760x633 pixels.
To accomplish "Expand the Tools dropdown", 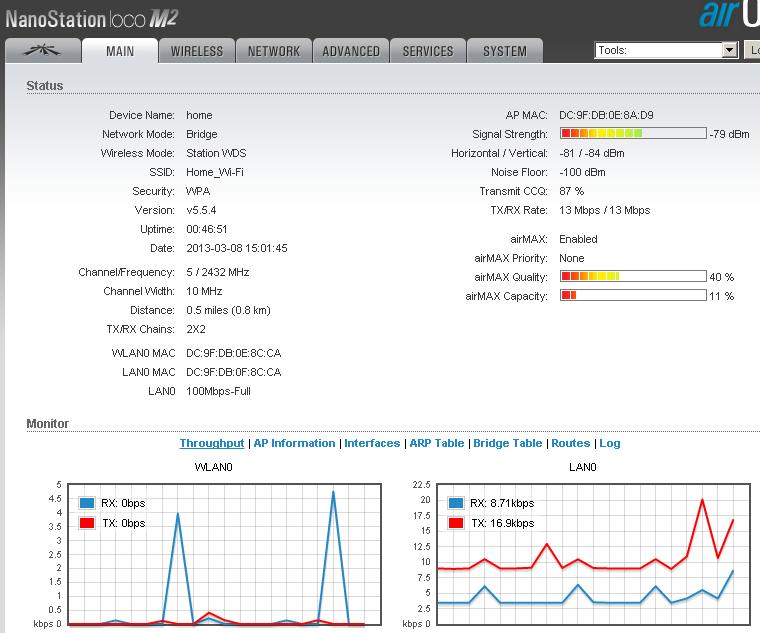I will (665, 50).
